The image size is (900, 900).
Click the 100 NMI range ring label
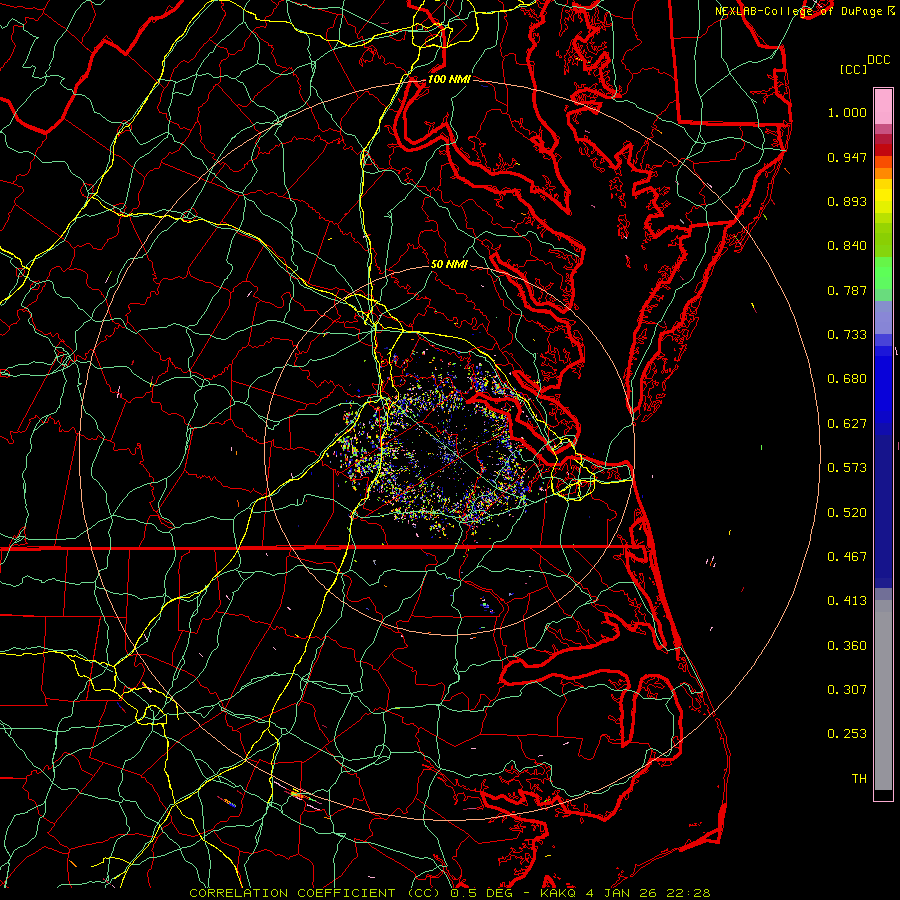[x=449, y=79]
